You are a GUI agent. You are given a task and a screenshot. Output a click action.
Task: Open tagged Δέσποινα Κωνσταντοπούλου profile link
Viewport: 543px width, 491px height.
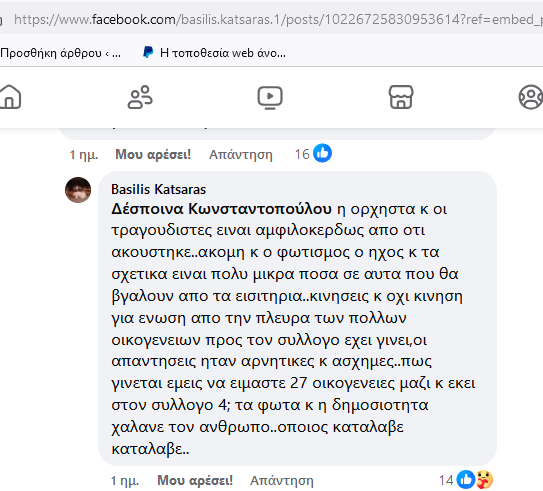coord(221,209)
